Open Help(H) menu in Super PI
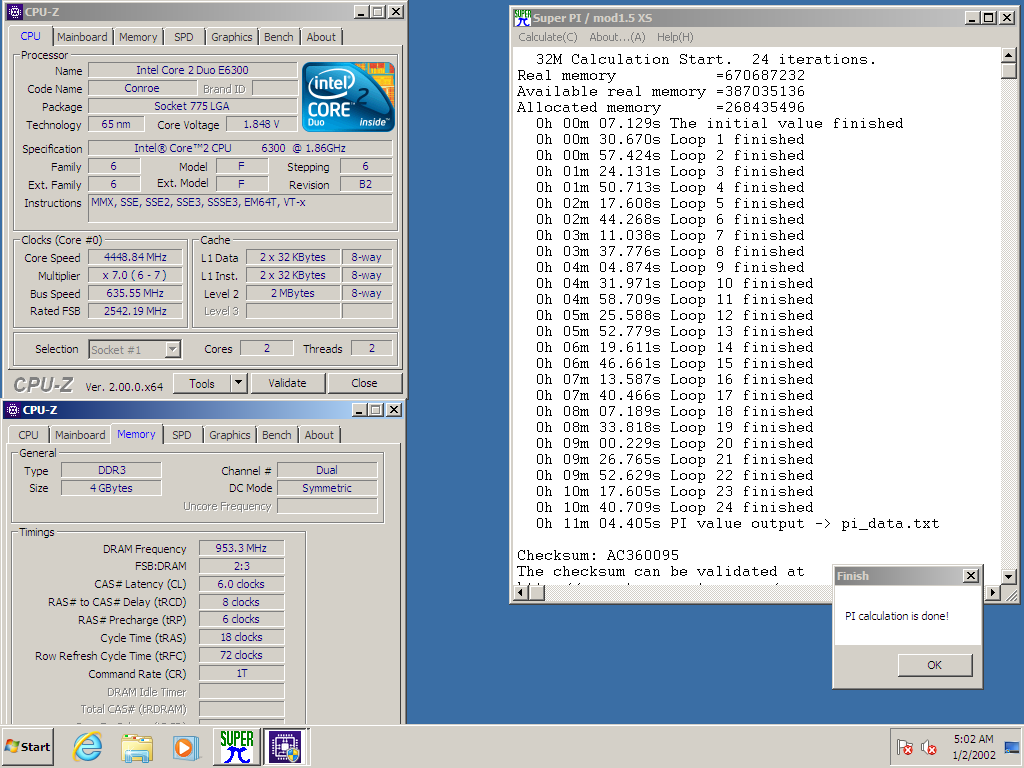Viewport: 1024px width, 768px height. [x=675, y=37]
